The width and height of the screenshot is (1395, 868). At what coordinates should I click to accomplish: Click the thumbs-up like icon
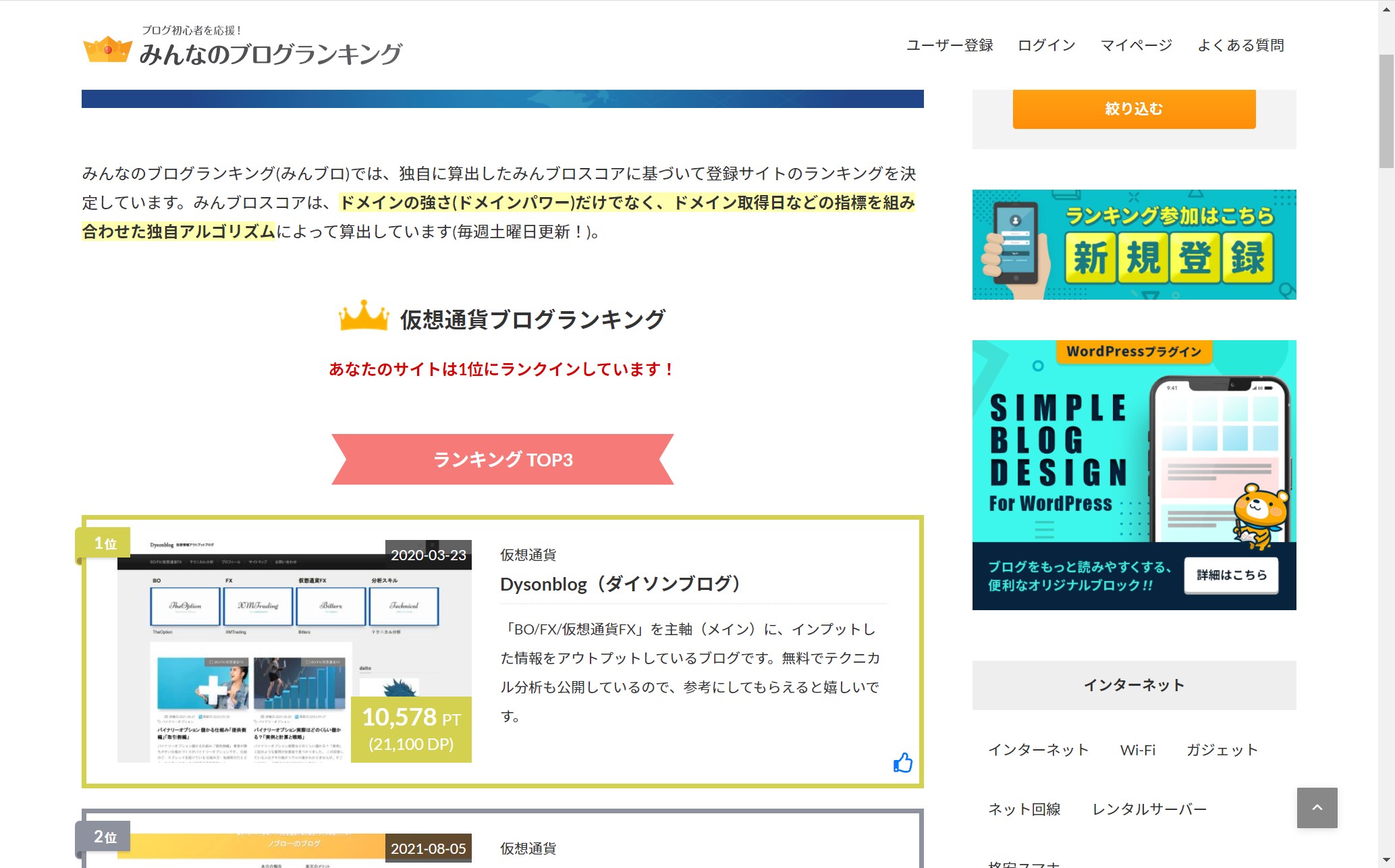pos(902,763)
